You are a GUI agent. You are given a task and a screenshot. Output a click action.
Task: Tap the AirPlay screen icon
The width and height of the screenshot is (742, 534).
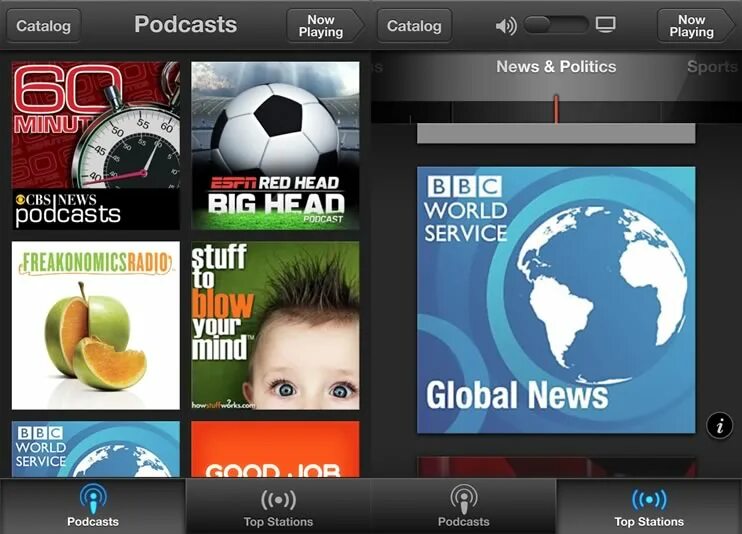pyautogui.click(x=606, y=24)
